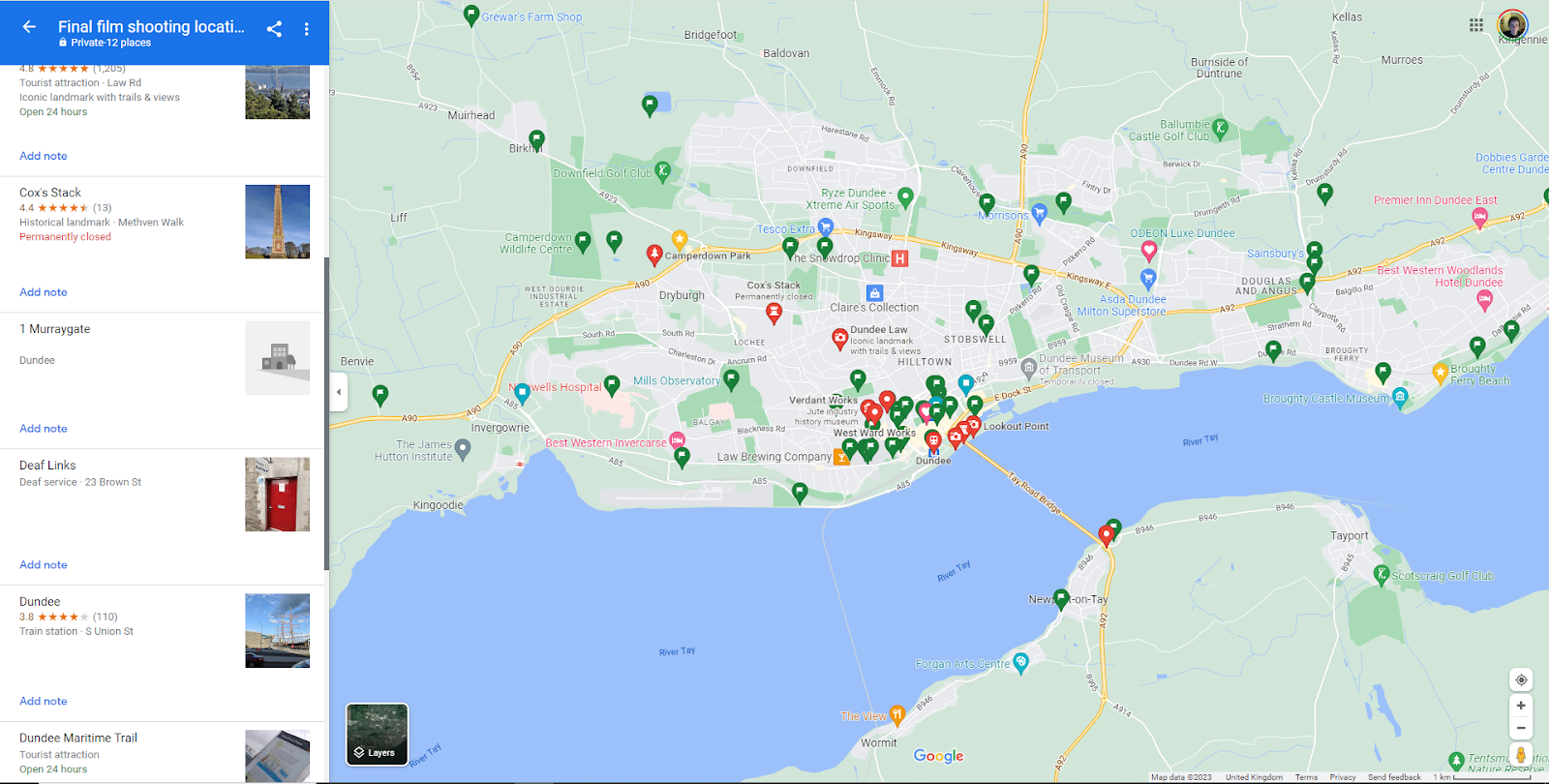Open the three-dot more options menu
This screenshot has height=784, width=1549.
[306, 29]
